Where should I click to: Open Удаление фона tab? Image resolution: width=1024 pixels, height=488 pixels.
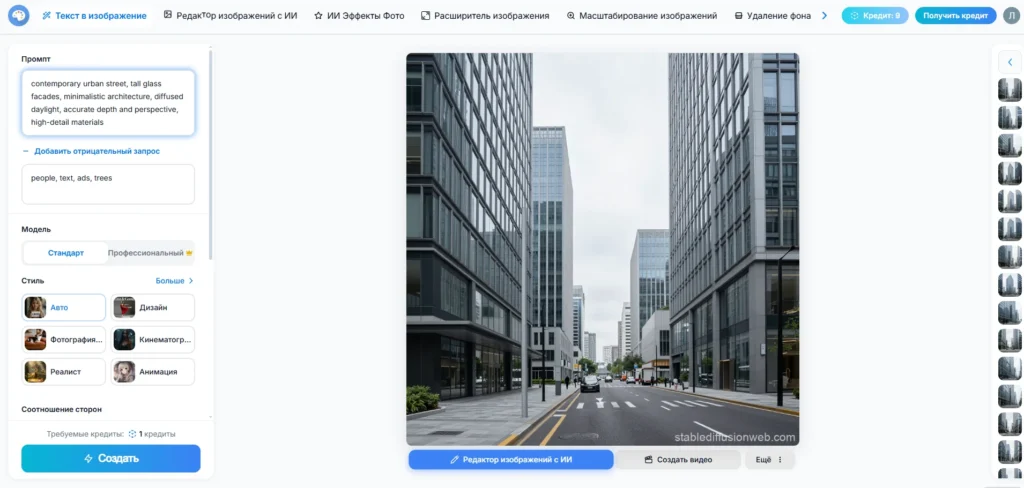(773, 16)
